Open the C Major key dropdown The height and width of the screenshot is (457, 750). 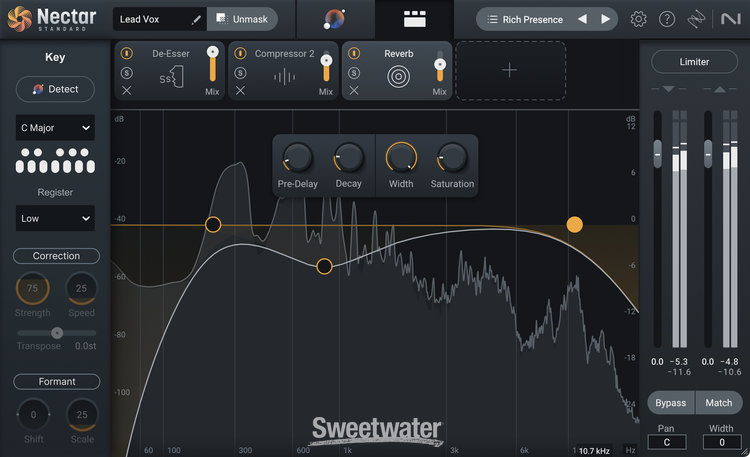coord(55,128)
